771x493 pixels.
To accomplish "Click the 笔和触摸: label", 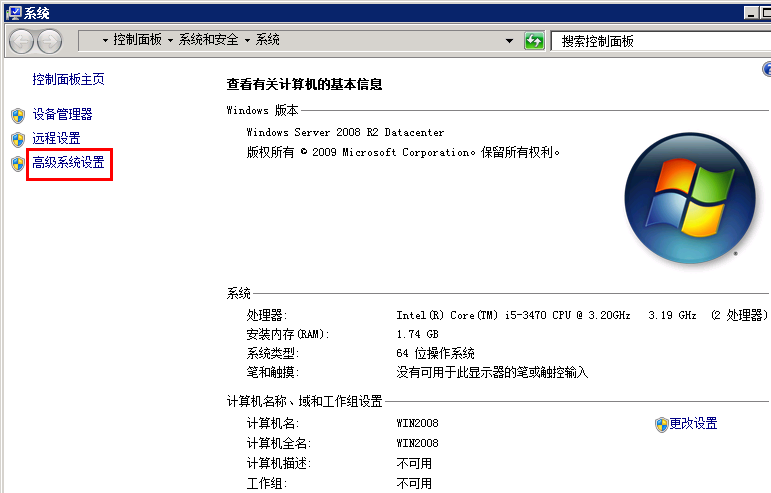I will pyautogui.click(x=273, y=373).
